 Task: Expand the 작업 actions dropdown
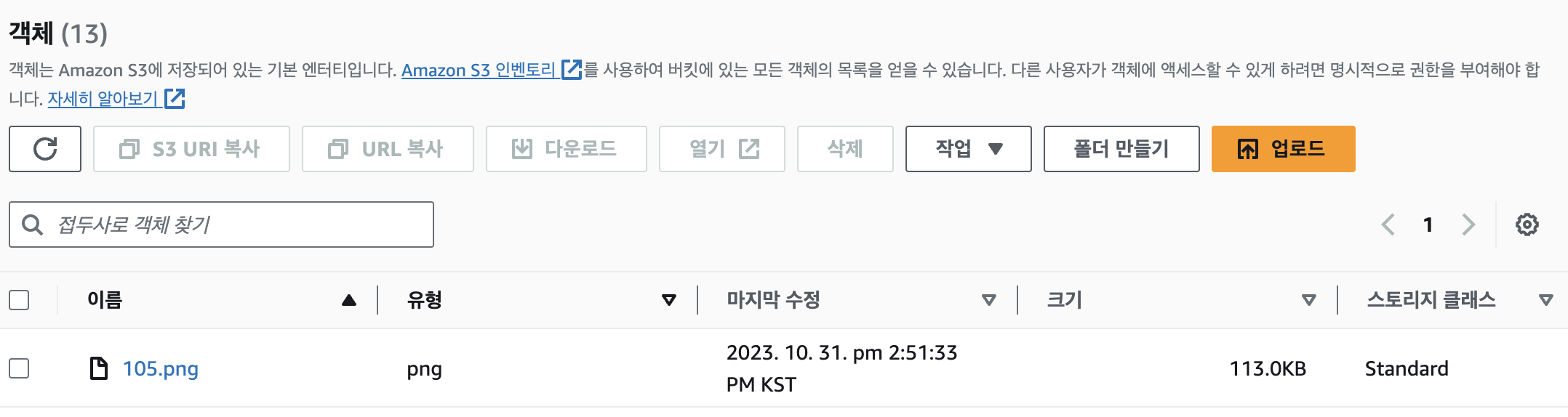[x=968, y=149]
